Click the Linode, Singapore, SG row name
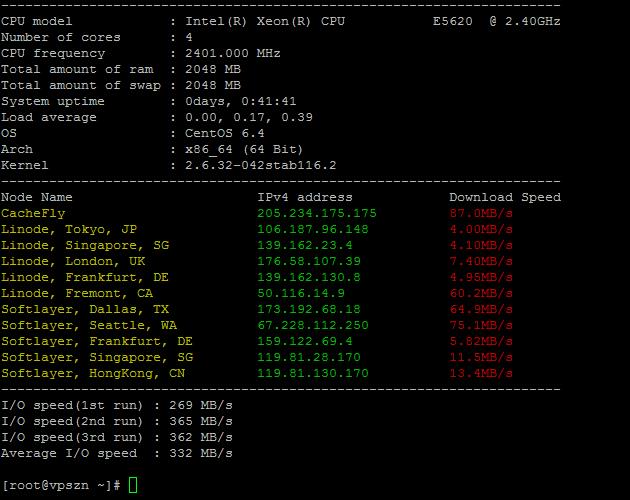The width and height of the screenshot is (630, 500). [85, 246]
